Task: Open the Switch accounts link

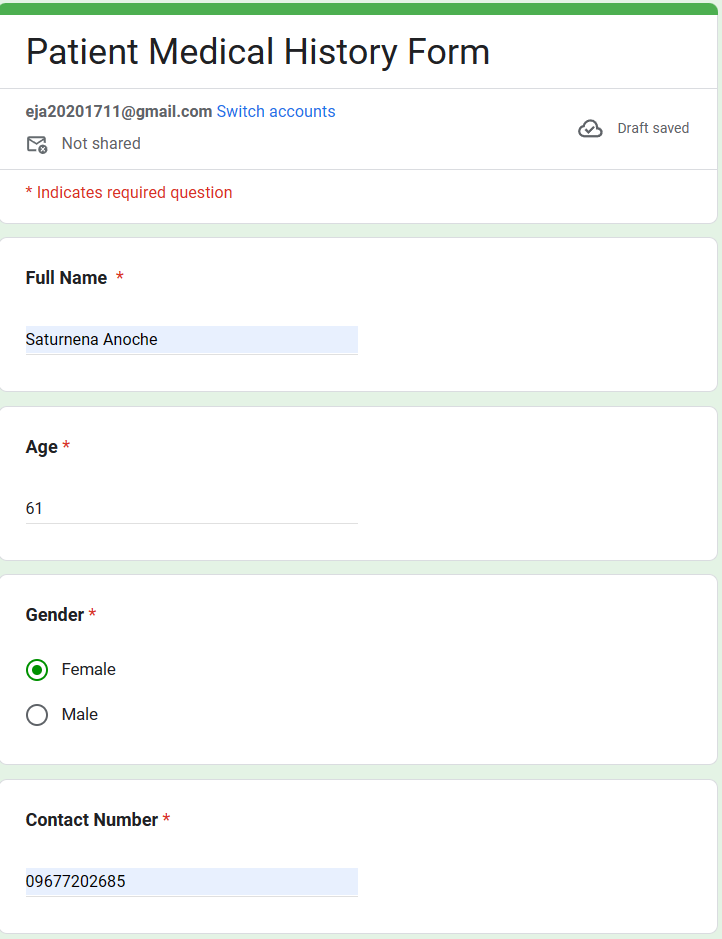Action: [276, 112]
